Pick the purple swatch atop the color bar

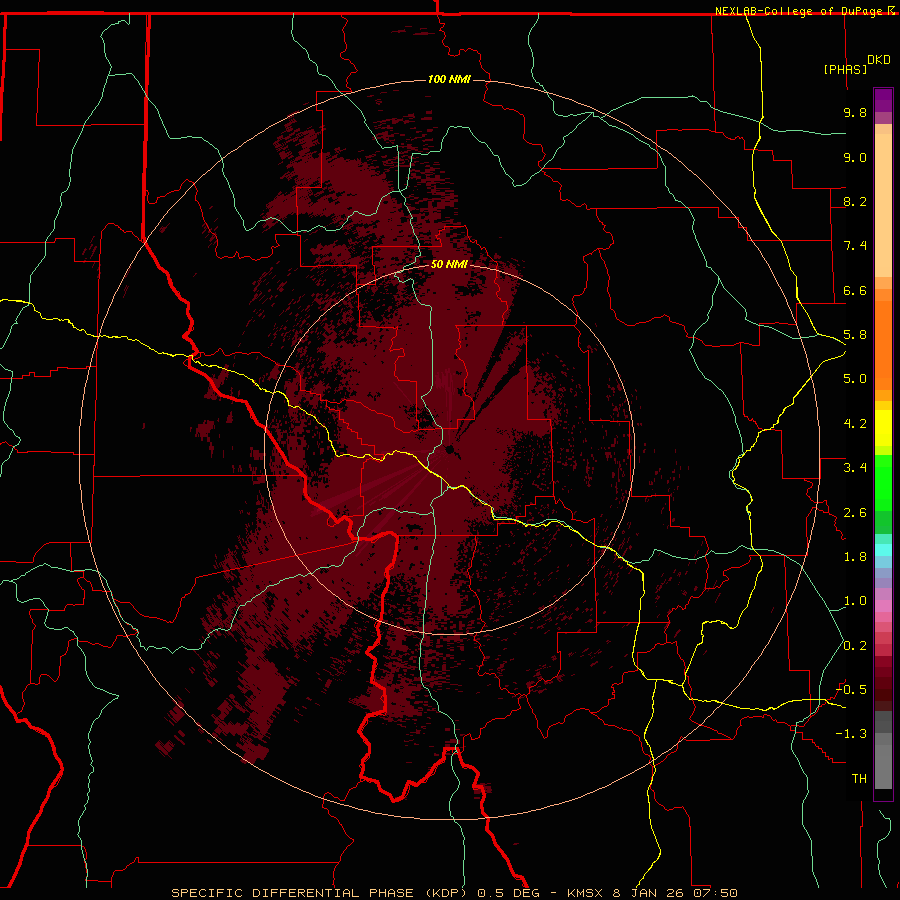click(x=883, y=100)
